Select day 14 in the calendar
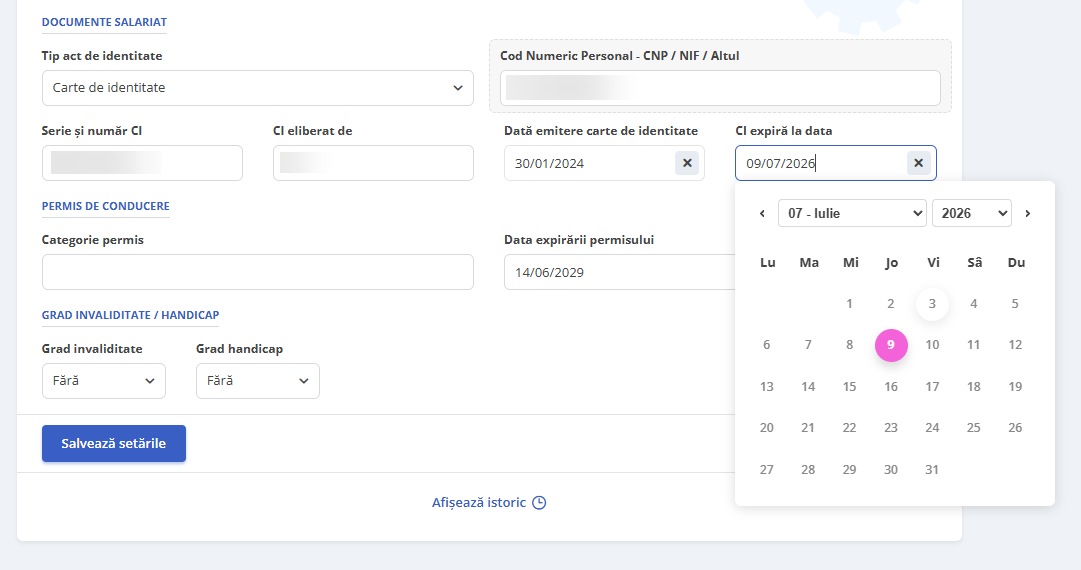 click(808, 387)
